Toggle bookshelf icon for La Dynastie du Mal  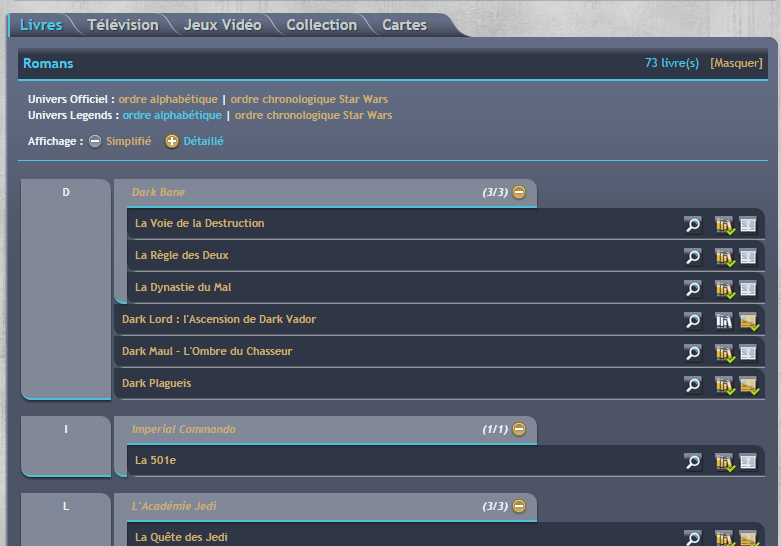pos(724,288)
